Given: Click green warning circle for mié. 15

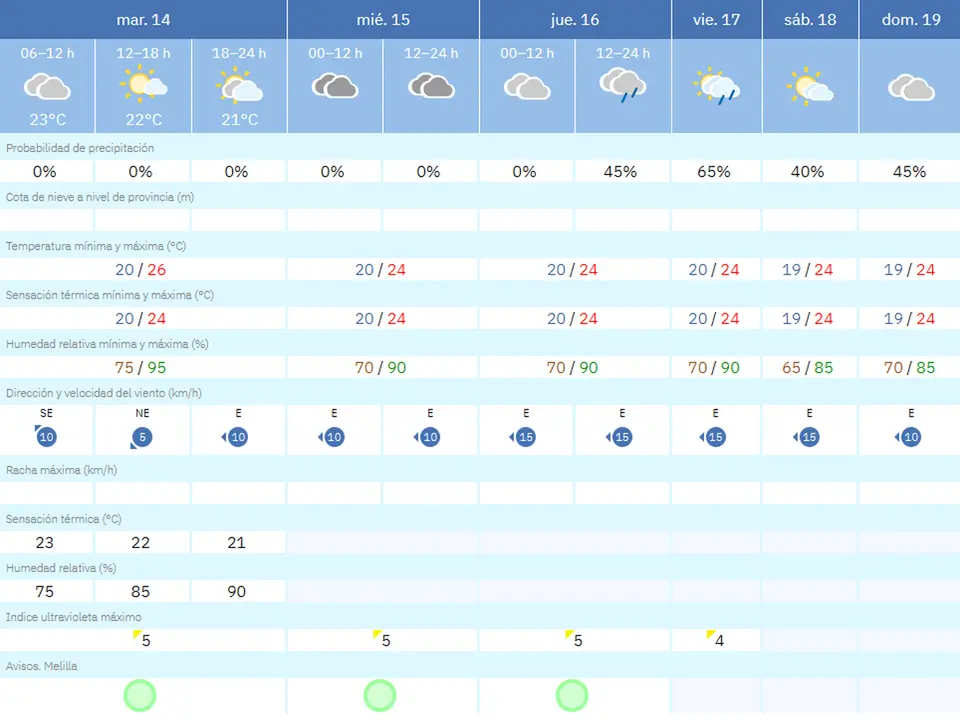Looking at the screenshot, I should tap(380, 696).
